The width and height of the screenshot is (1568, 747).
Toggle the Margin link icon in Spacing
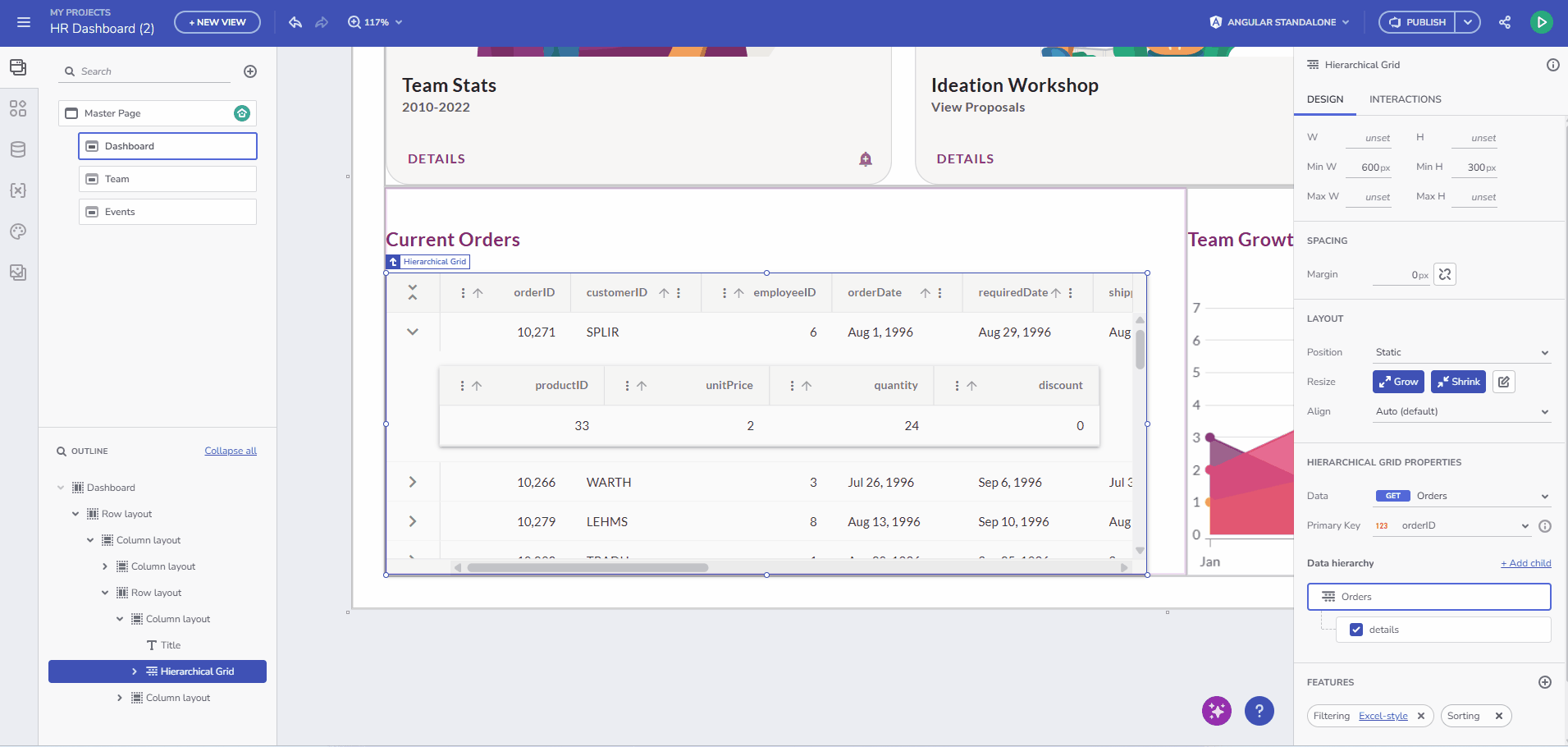(1444, 273)
